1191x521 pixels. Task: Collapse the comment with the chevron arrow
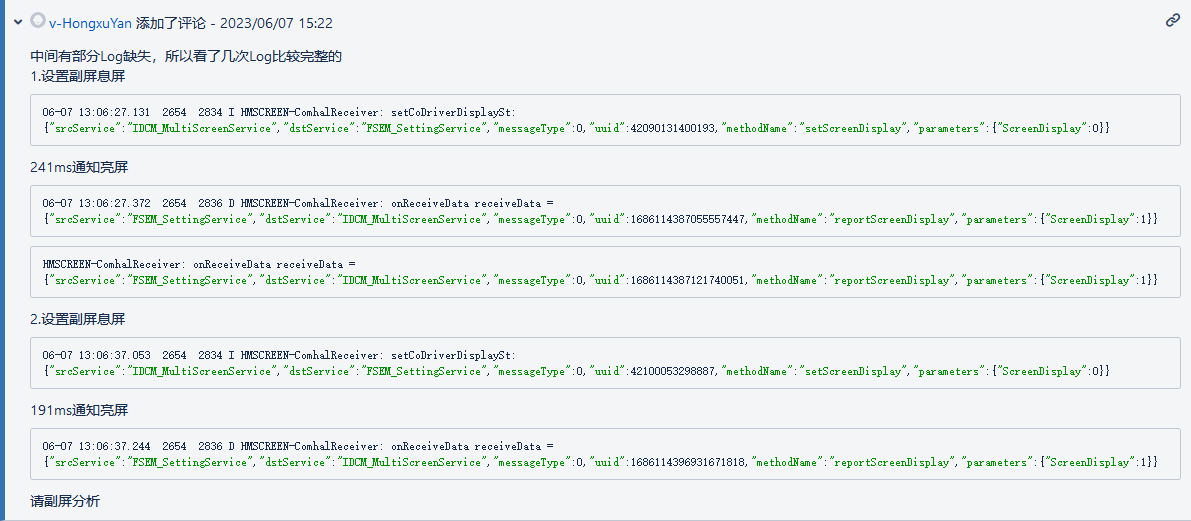tap(18, 23)
